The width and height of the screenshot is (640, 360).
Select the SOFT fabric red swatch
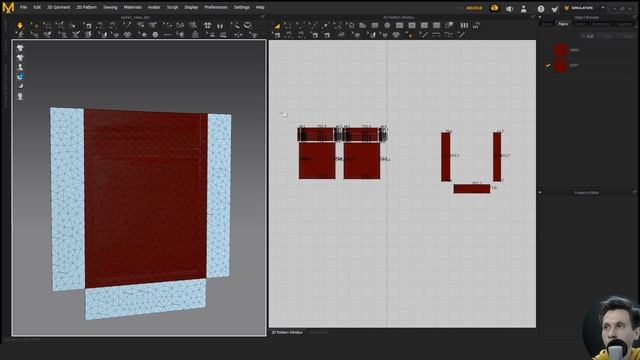click(x=560, y=65)
